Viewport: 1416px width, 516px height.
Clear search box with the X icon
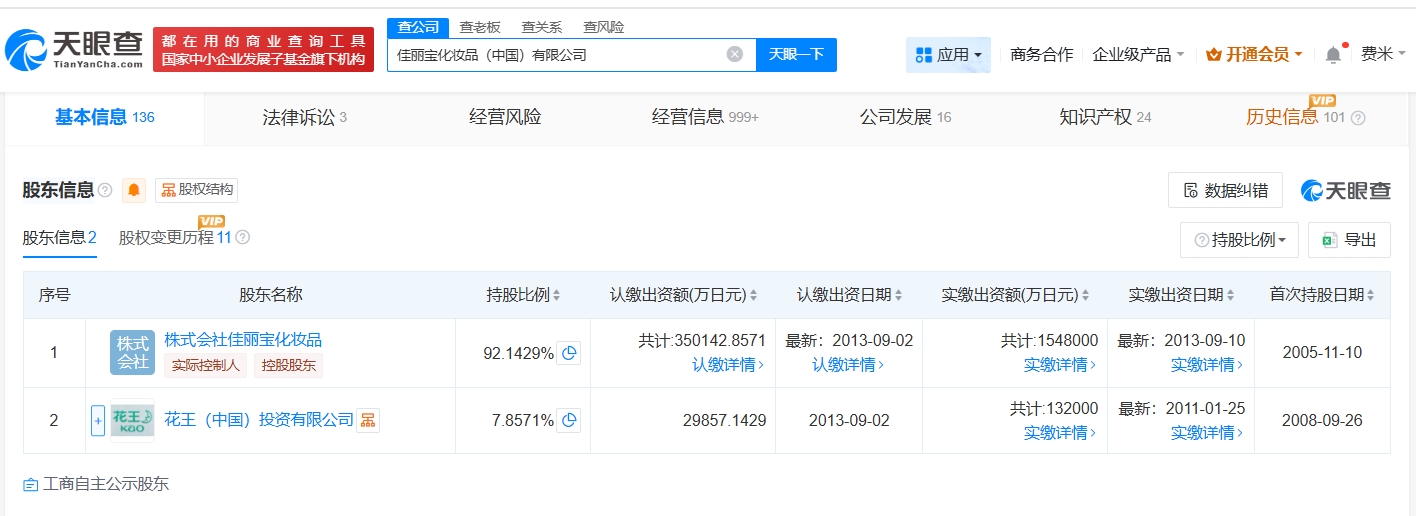(x=735, y=55)
